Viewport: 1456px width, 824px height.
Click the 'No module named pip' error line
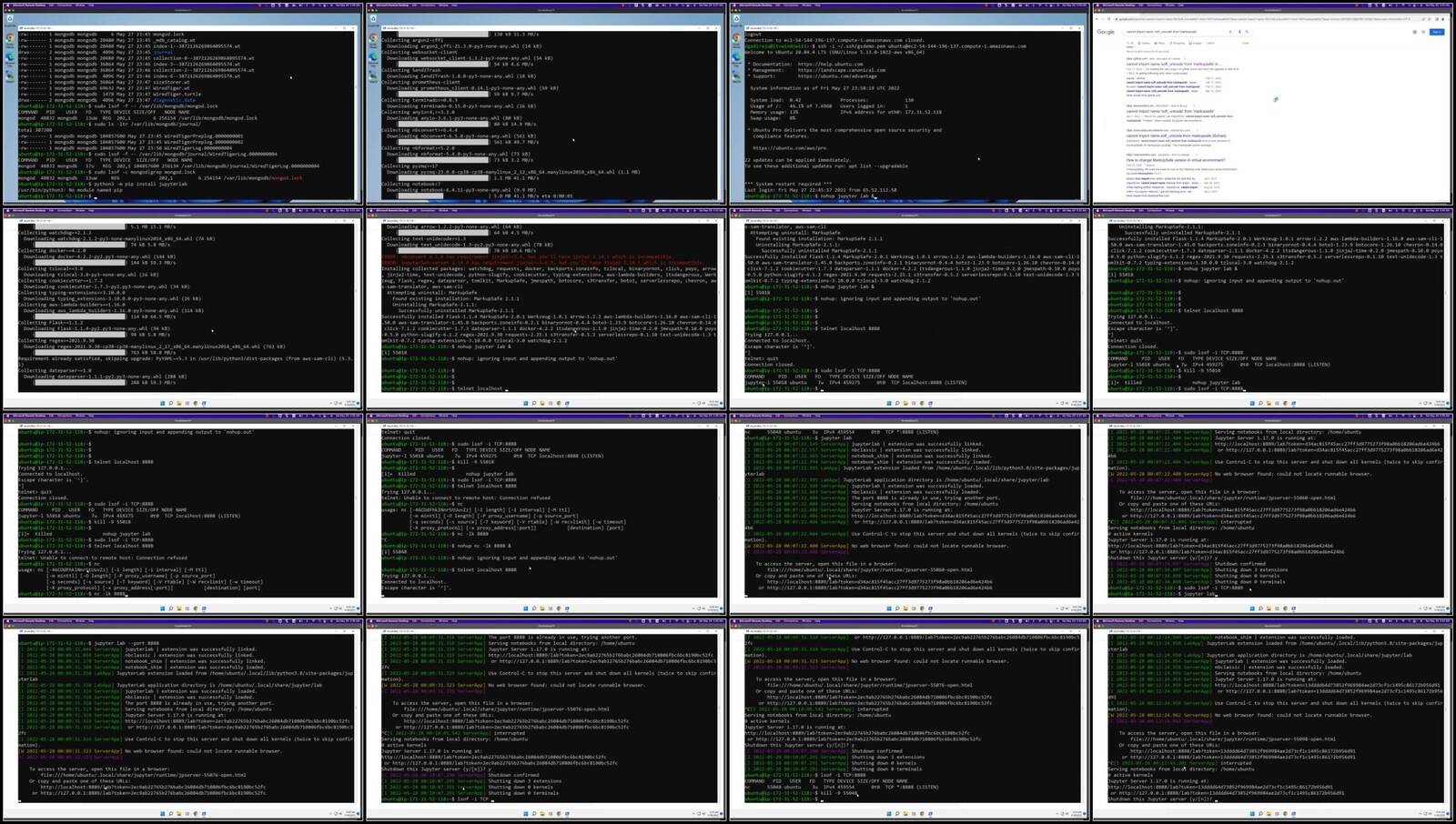pos(70,190)
